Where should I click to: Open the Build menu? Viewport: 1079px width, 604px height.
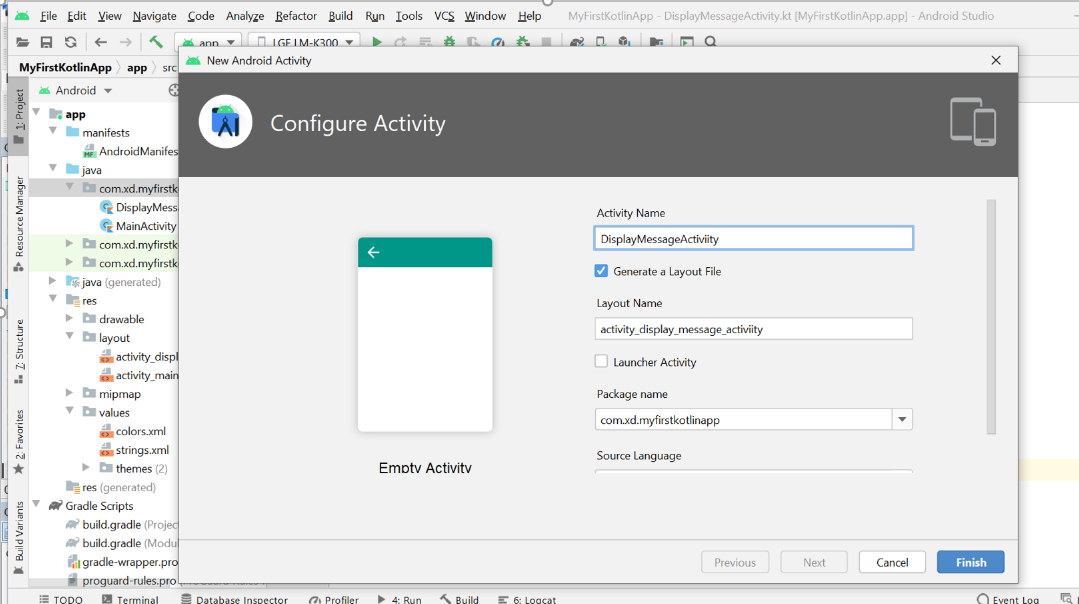coord(340,16)
